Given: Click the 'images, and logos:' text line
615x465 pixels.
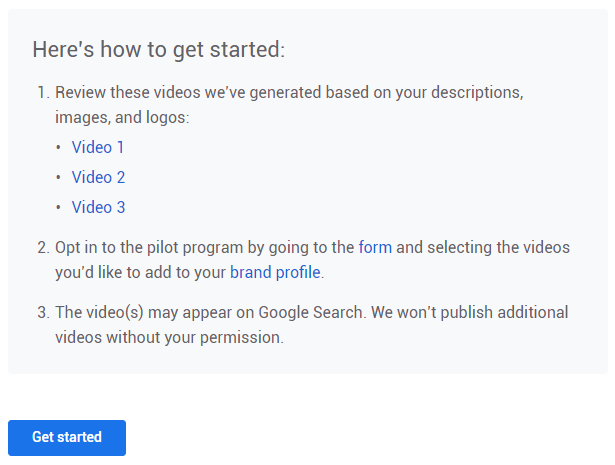Looking at the screenshot, I should coord(122,117).
